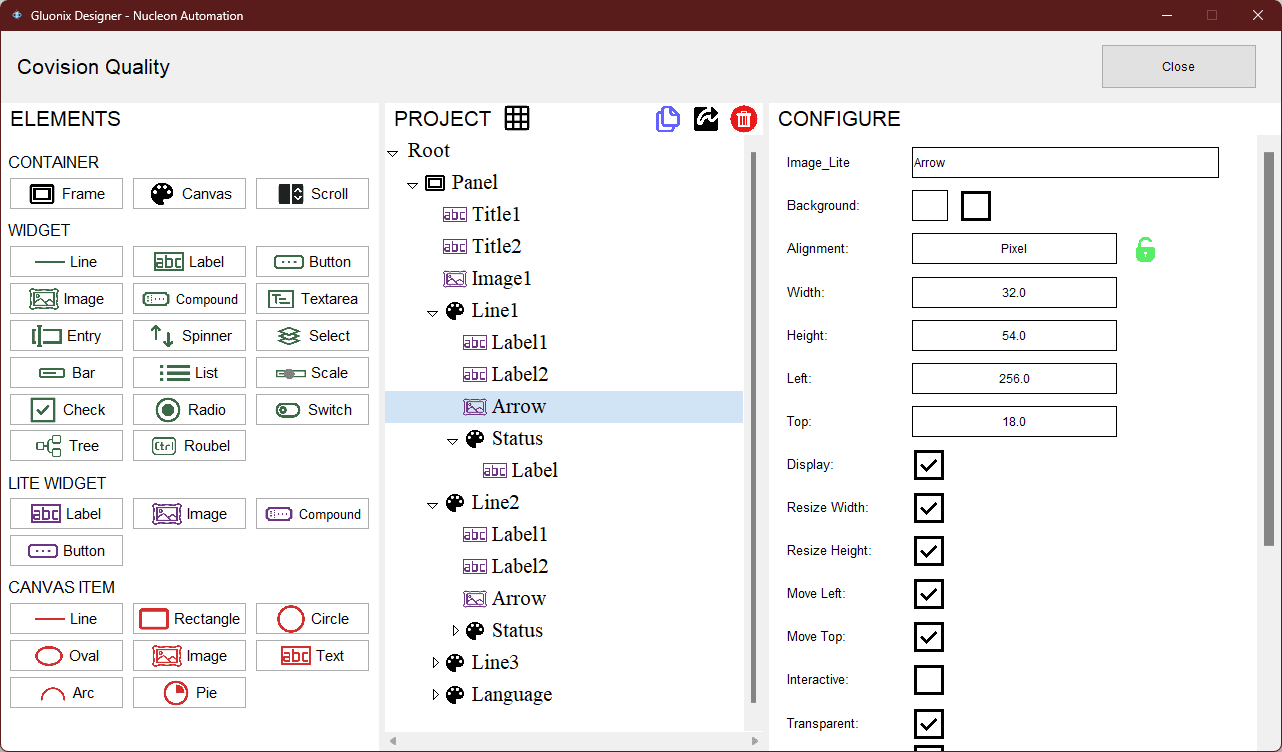Click the copy project icon
Viewport: 1282px width, 752px height.
coord(668,118)
